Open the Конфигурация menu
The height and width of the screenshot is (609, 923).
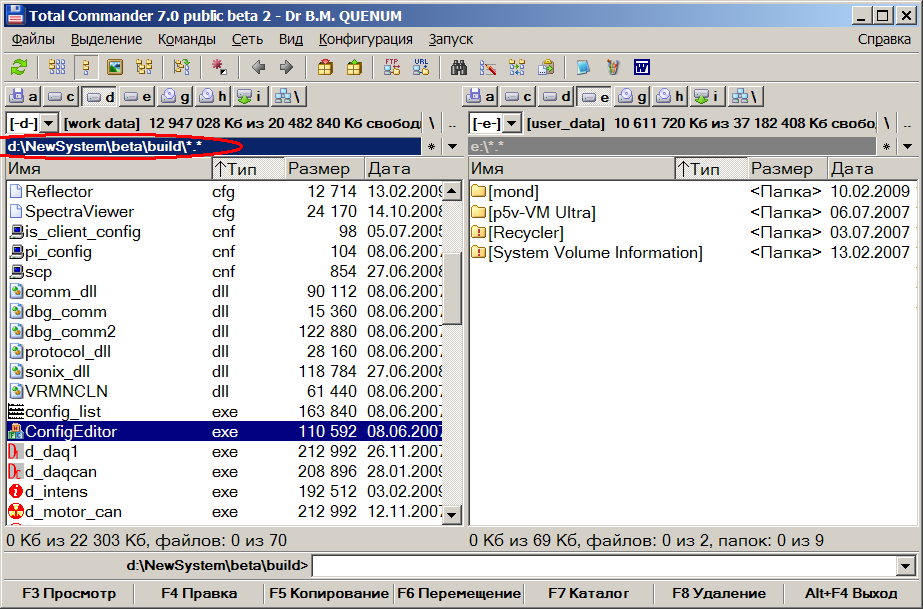365,39
